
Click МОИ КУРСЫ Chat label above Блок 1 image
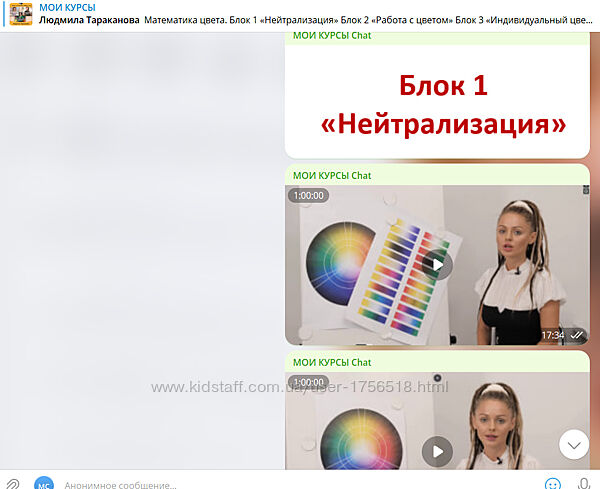click(332, 36)
